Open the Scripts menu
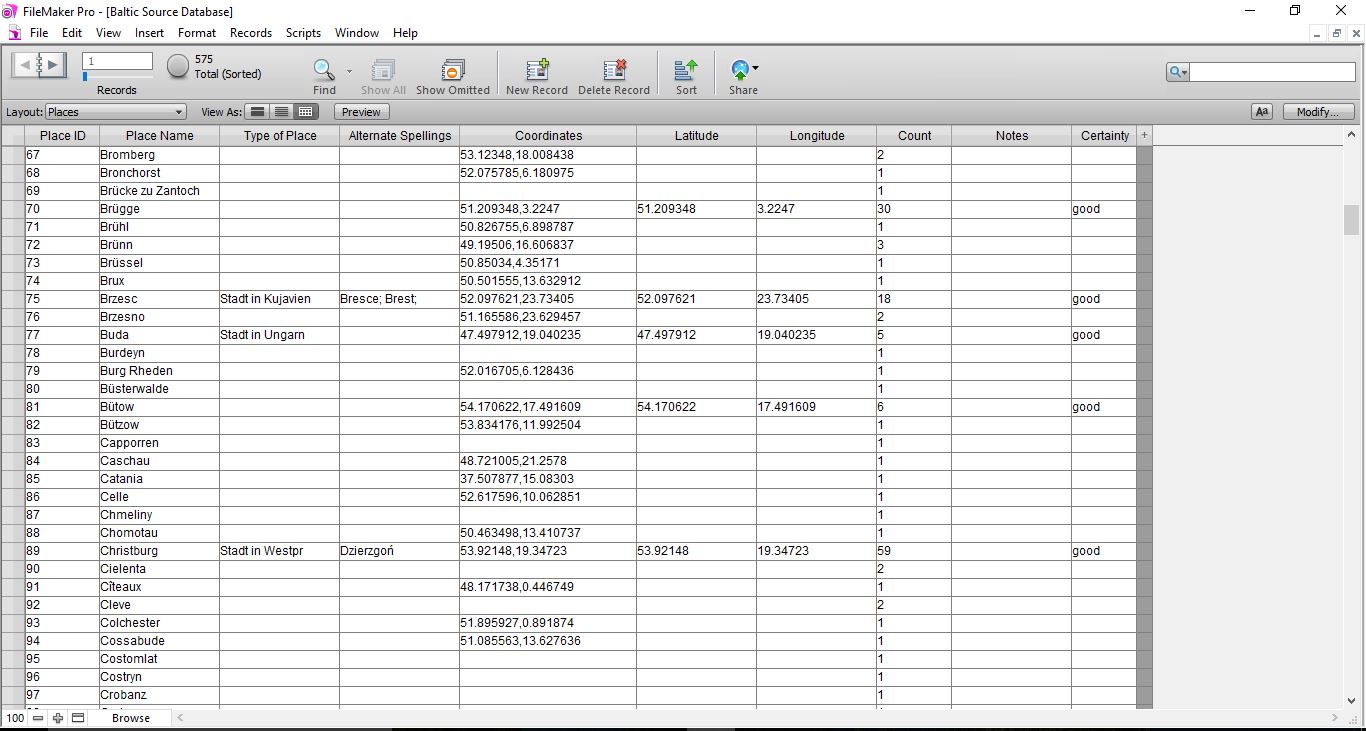Viewport: 1366px width, 731px height. tap(304, 33)
